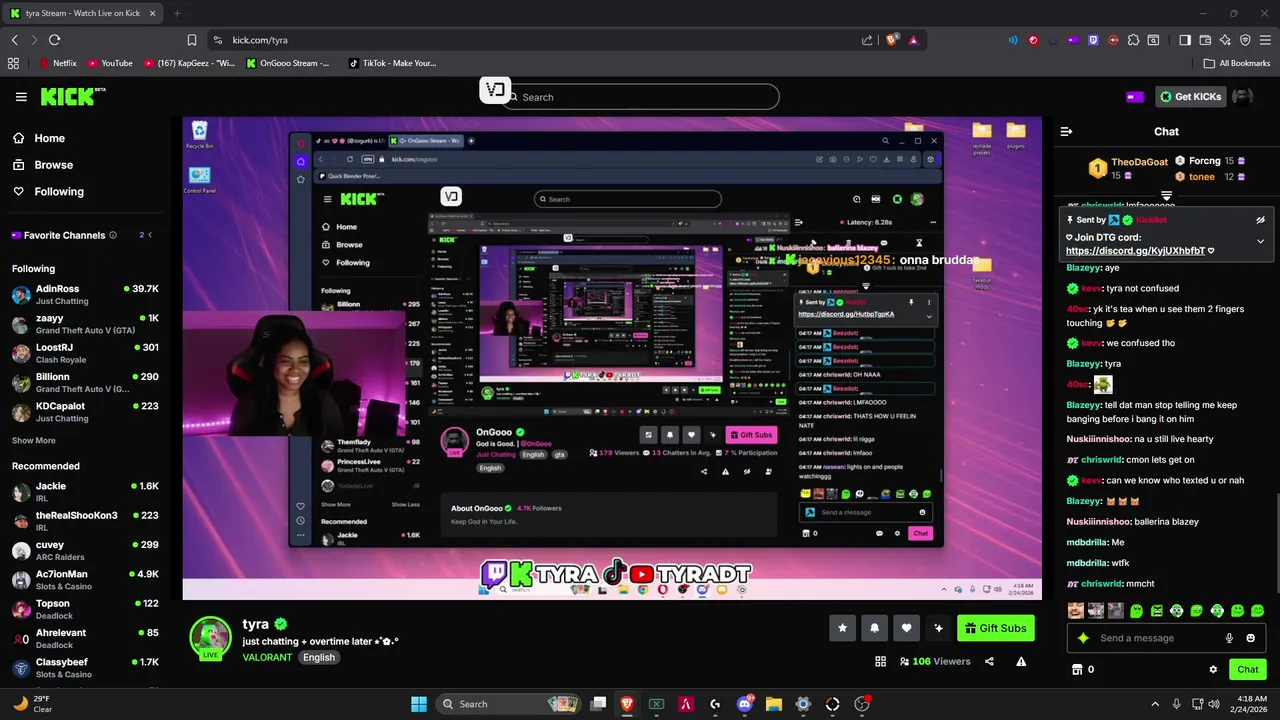Click the Kick logo
Image resolution: width=1280 pixels, height=720 pixels.
pos(72,96)
